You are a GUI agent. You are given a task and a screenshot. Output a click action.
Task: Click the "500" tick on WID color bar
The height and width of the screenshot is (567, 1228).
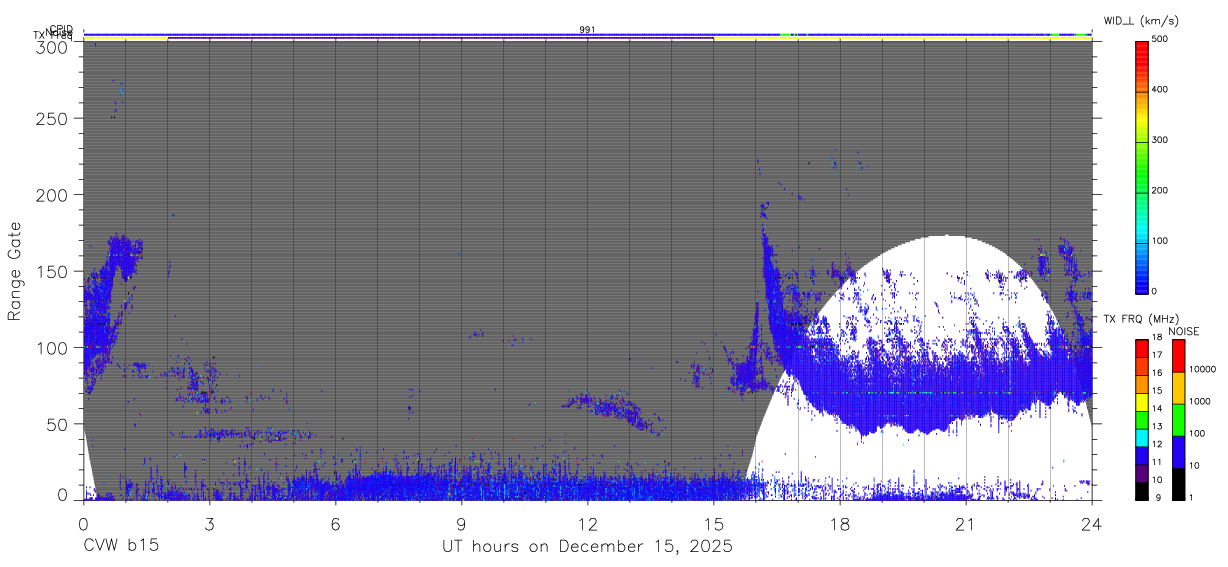(1160, 39)
